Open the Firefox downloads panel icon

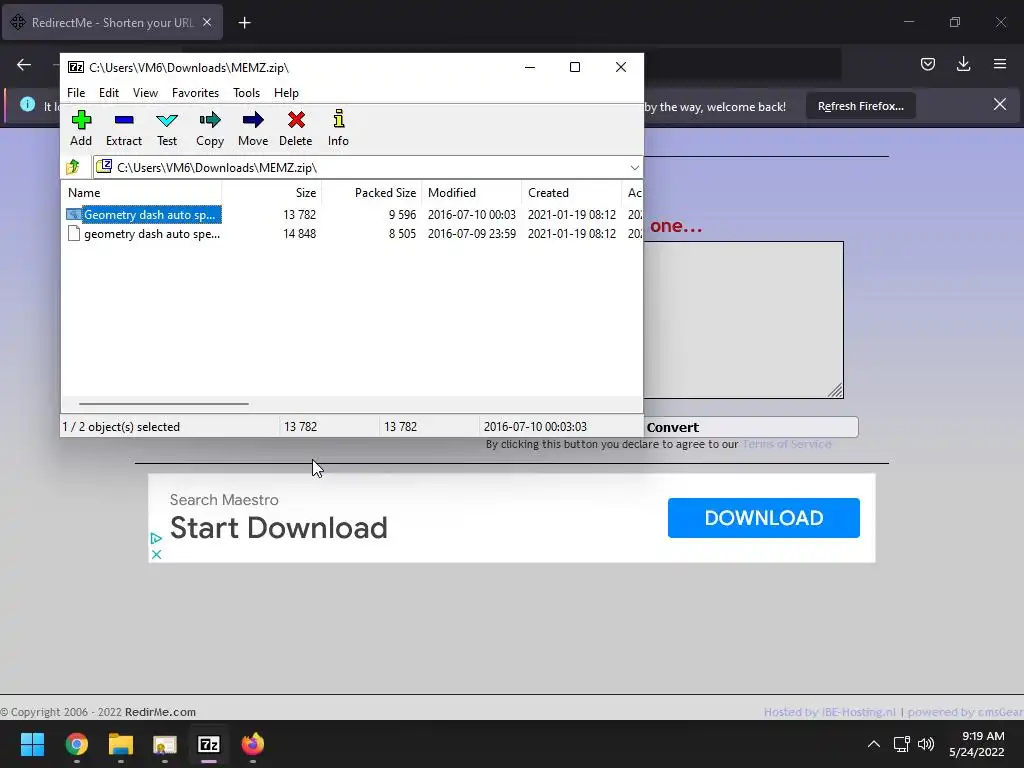(x=963, y=64)
